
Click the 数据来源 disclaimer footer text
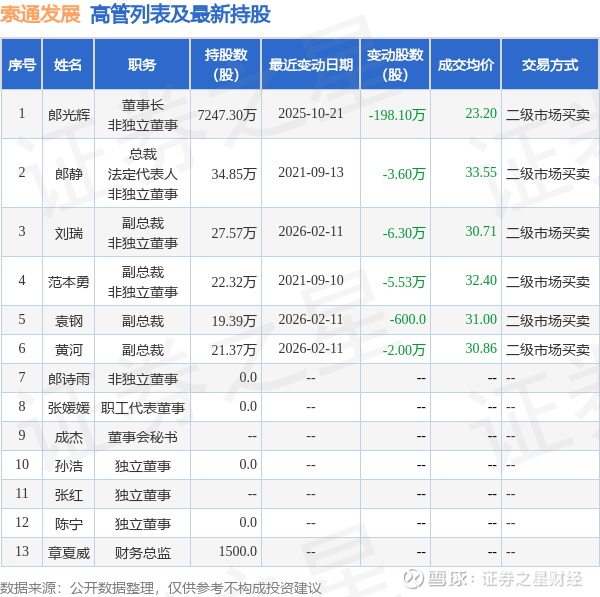161,587
